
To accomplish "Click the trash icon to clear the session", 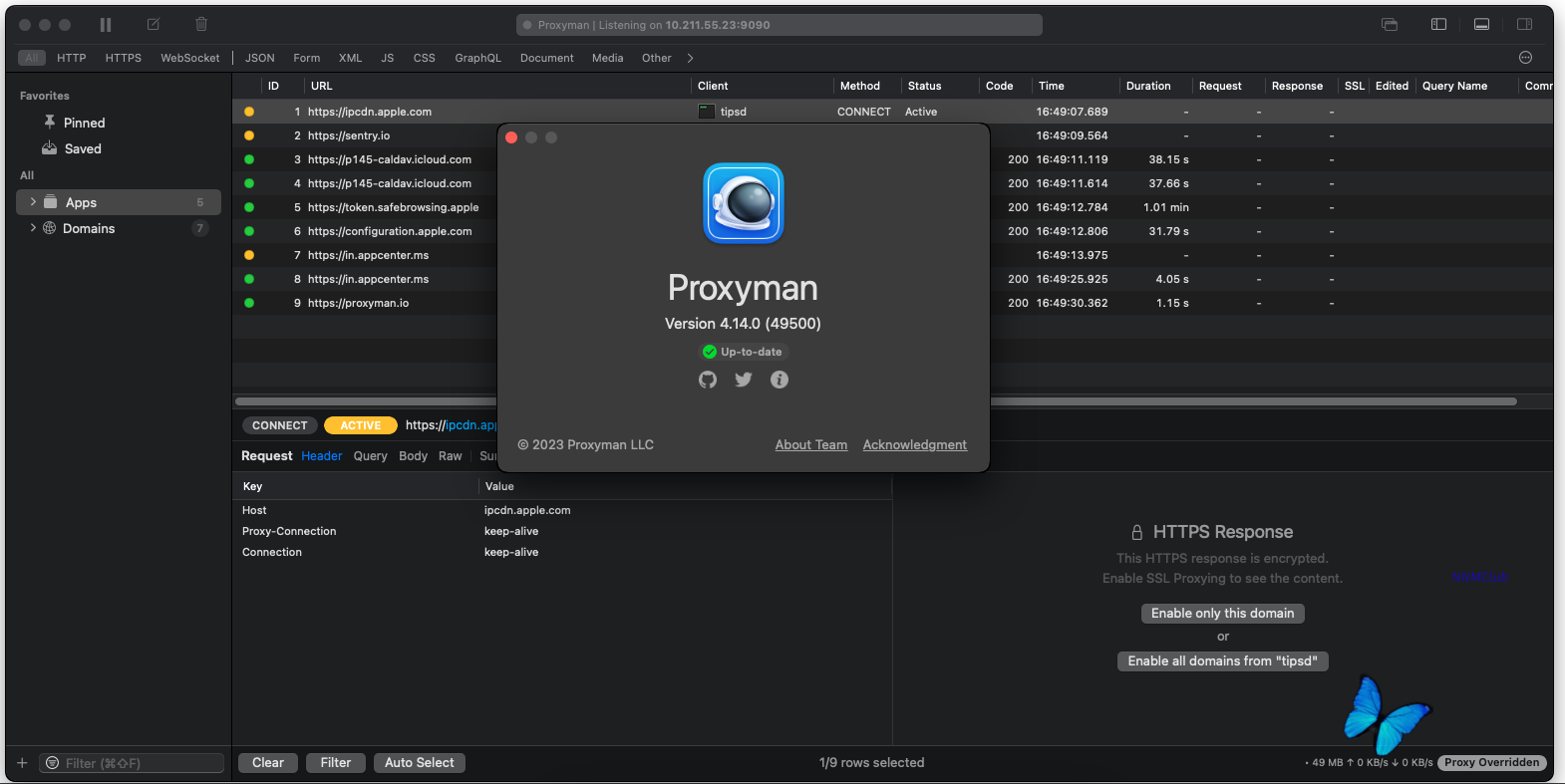I will (201, 25).
